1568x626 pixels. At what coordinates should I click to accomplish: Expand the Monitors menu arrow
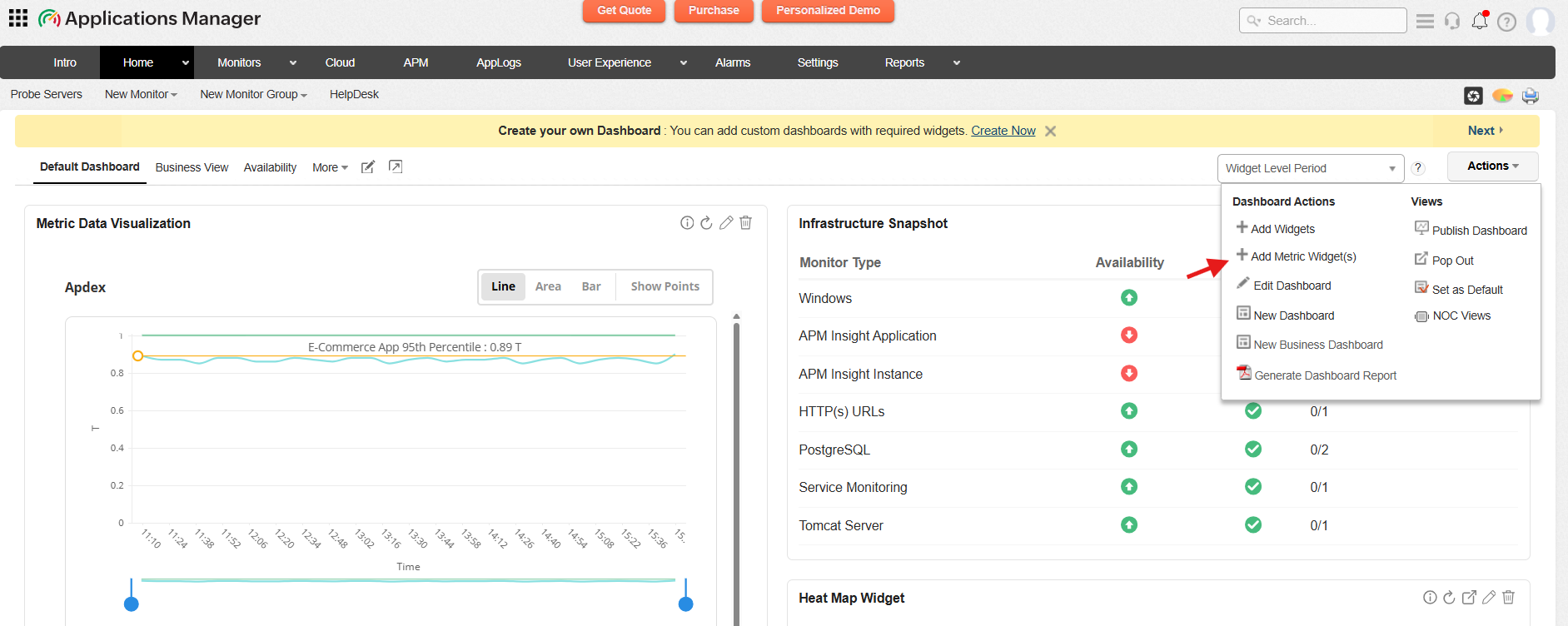(293, 62)
